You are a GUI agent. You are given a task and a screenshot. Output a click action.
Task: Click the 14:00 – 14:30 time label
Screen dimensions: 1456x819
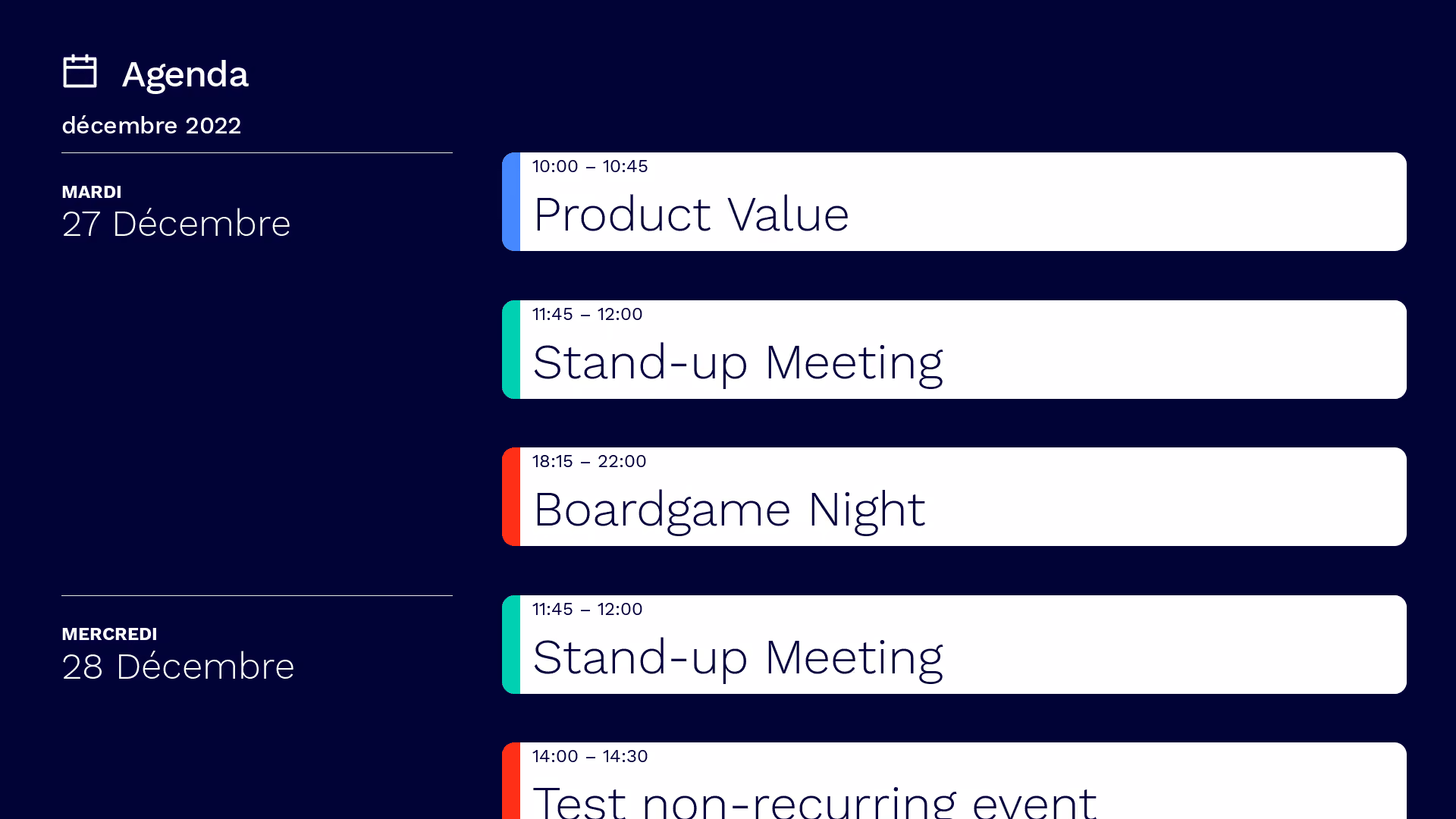pyautogui.click(x=590, y=756)
